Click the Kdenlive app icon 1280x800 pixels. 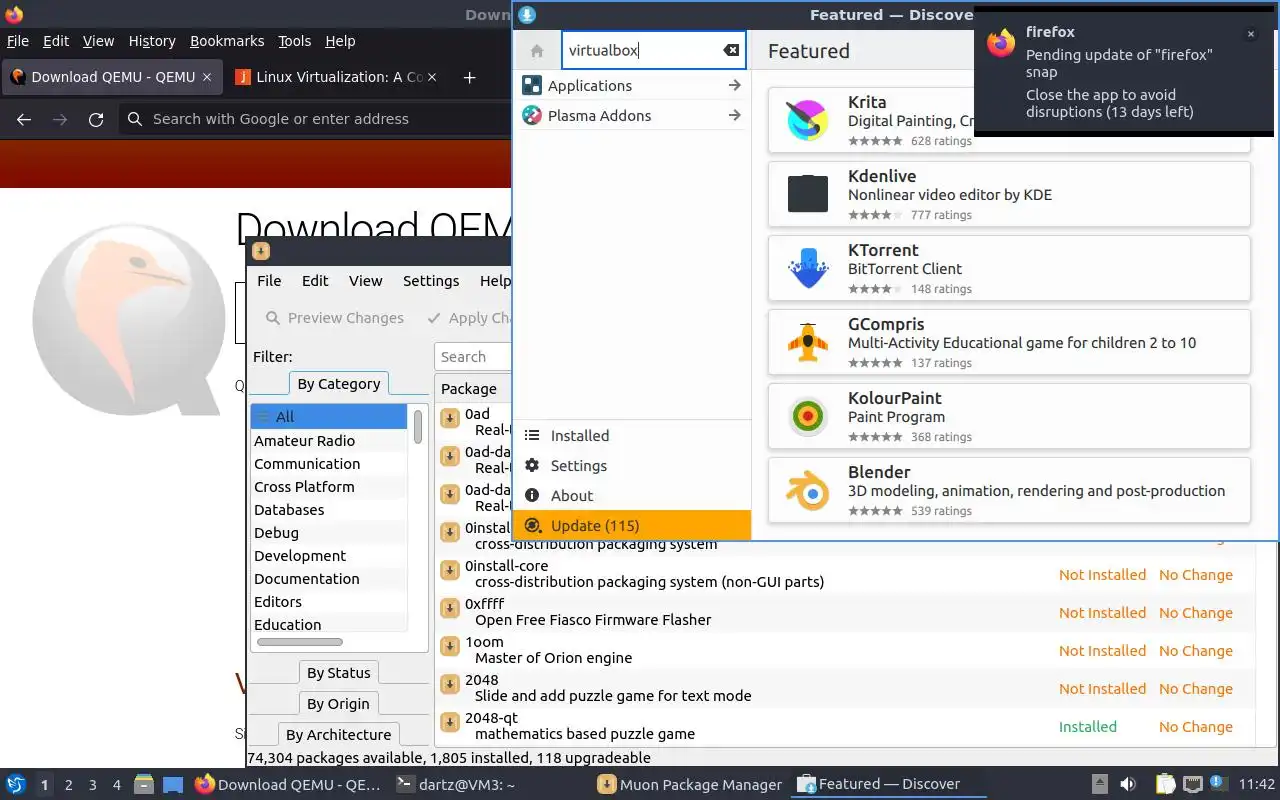(807, 194)
